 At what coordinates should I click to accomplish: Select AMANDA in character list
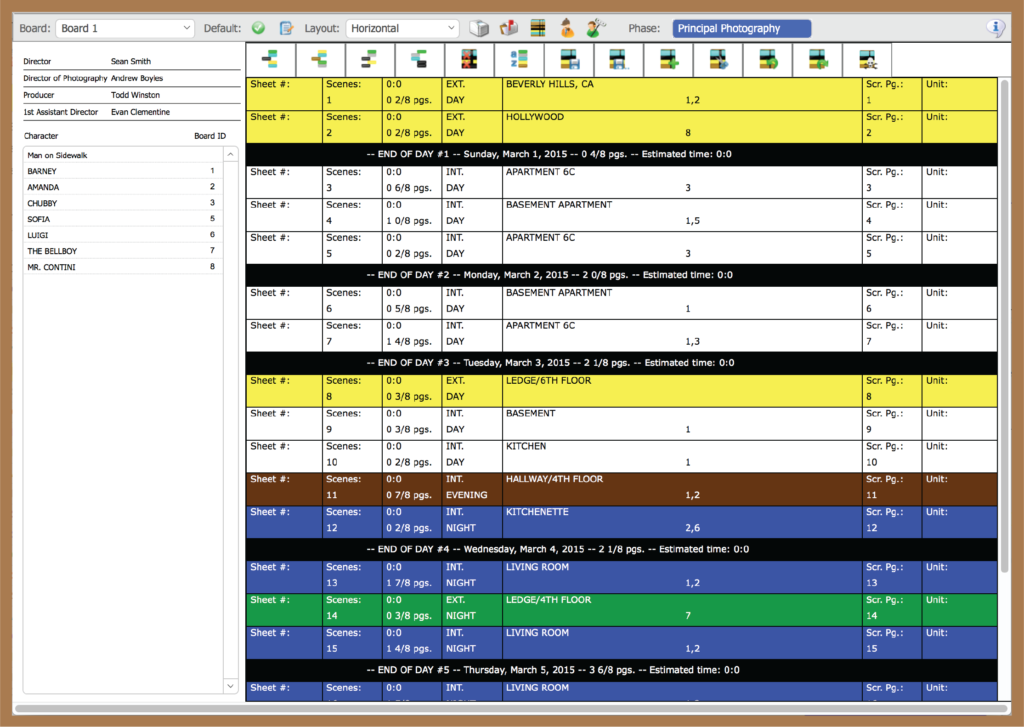tap(123, 187)
